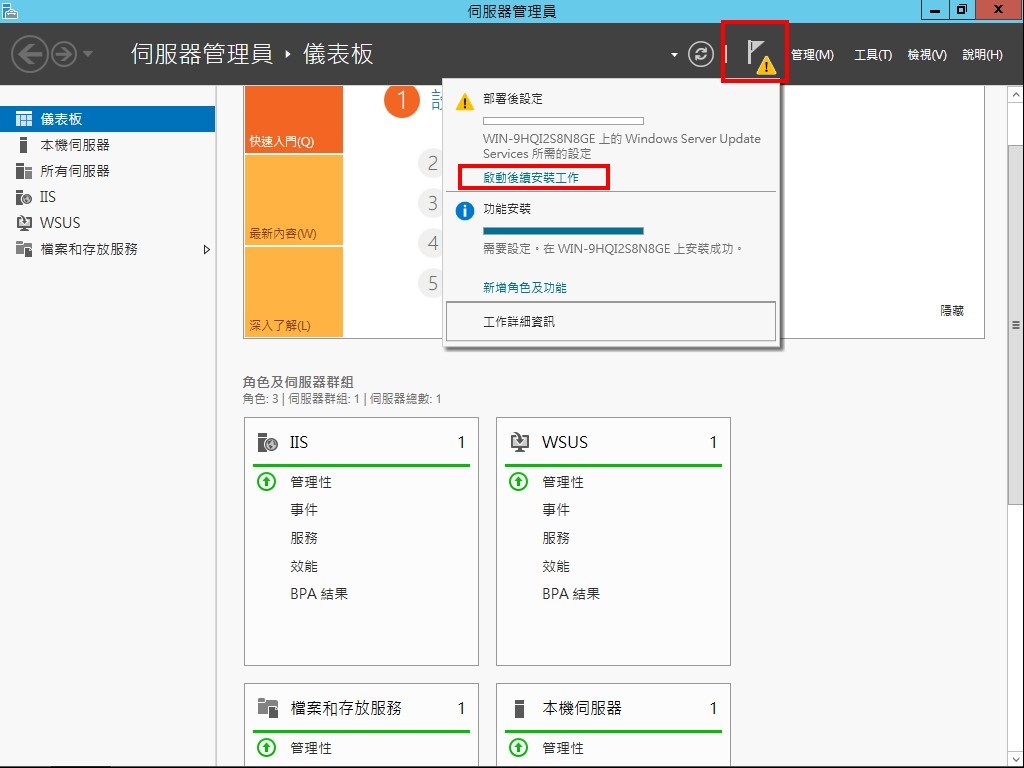Select WSUS in the sidebar
The height and width of the screenshot is (768, 1024).
click(x=107, y=223)
